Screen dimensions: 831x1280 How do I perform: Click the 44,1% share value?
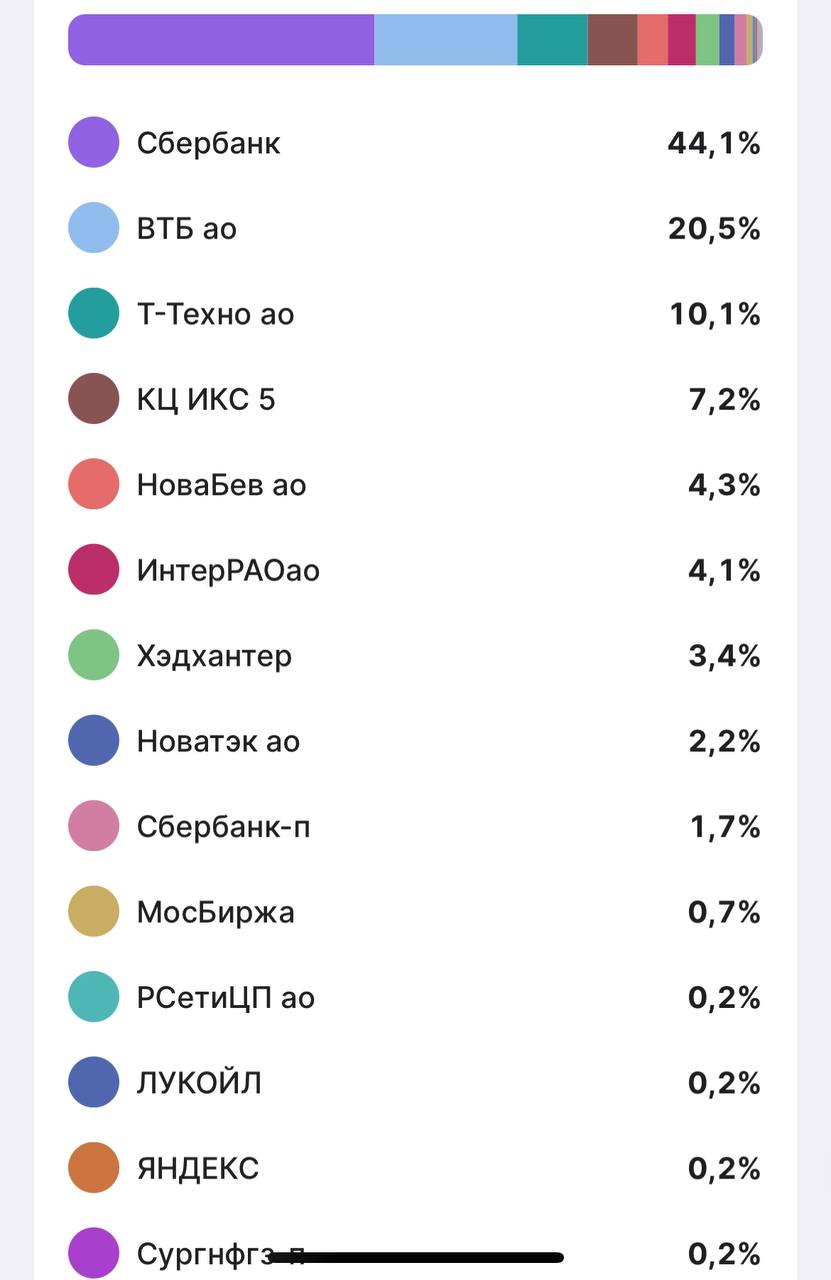point(714,143)
